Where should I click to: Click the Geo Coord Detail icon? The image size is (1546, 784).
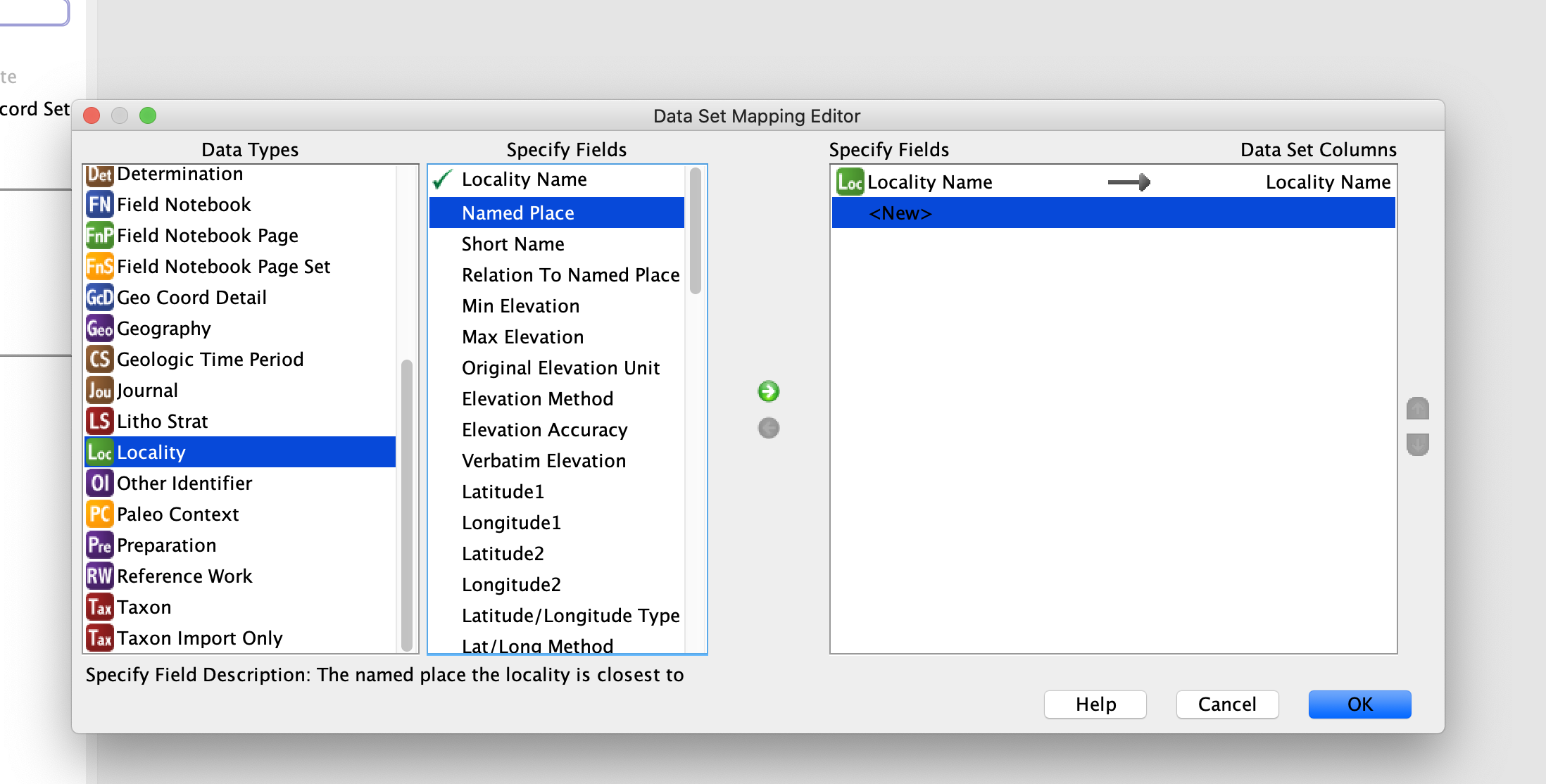click(x=99, y=297)
